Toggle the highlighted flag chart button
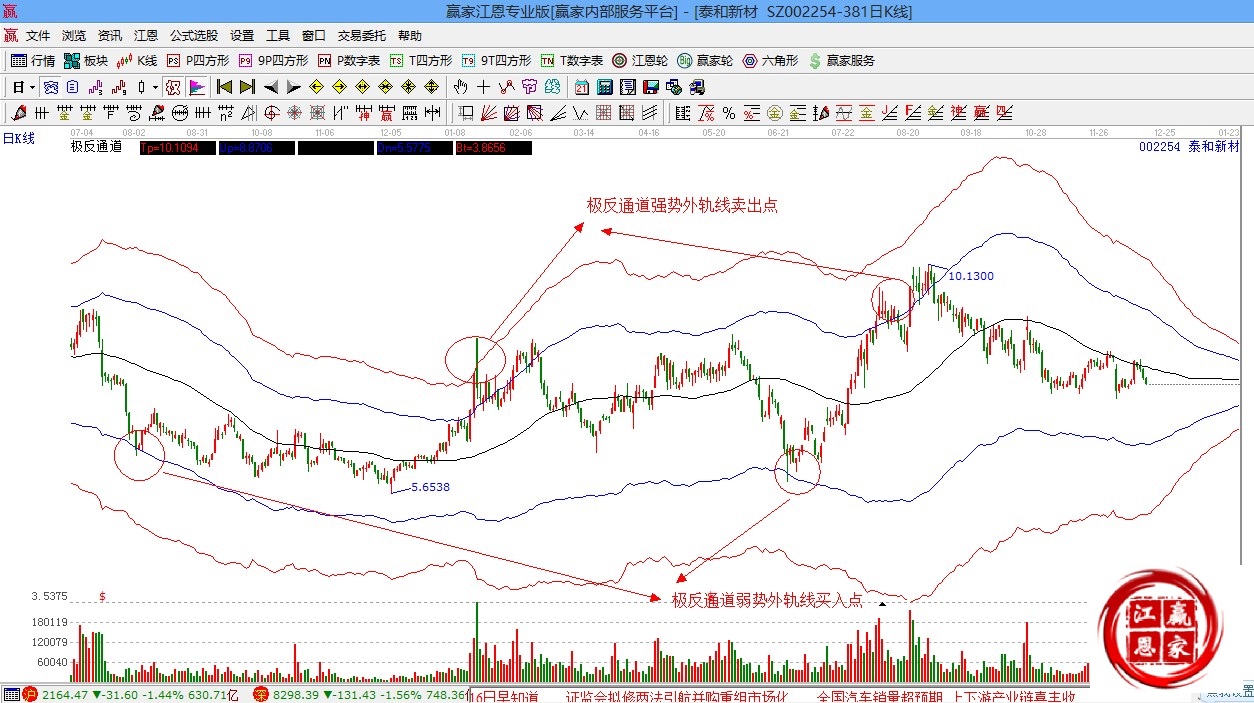The image size is (1254, 703). click(197, 87)
